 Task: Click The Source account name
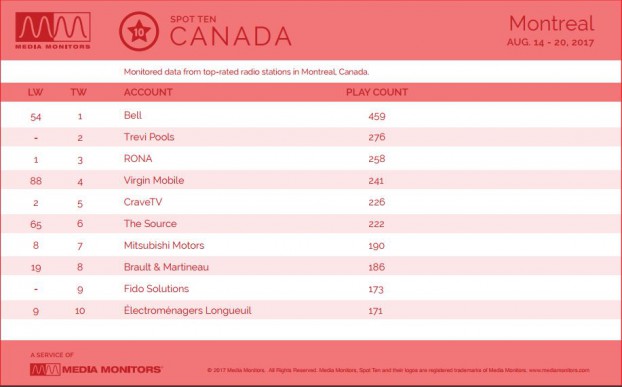click(x=150, y=224)
